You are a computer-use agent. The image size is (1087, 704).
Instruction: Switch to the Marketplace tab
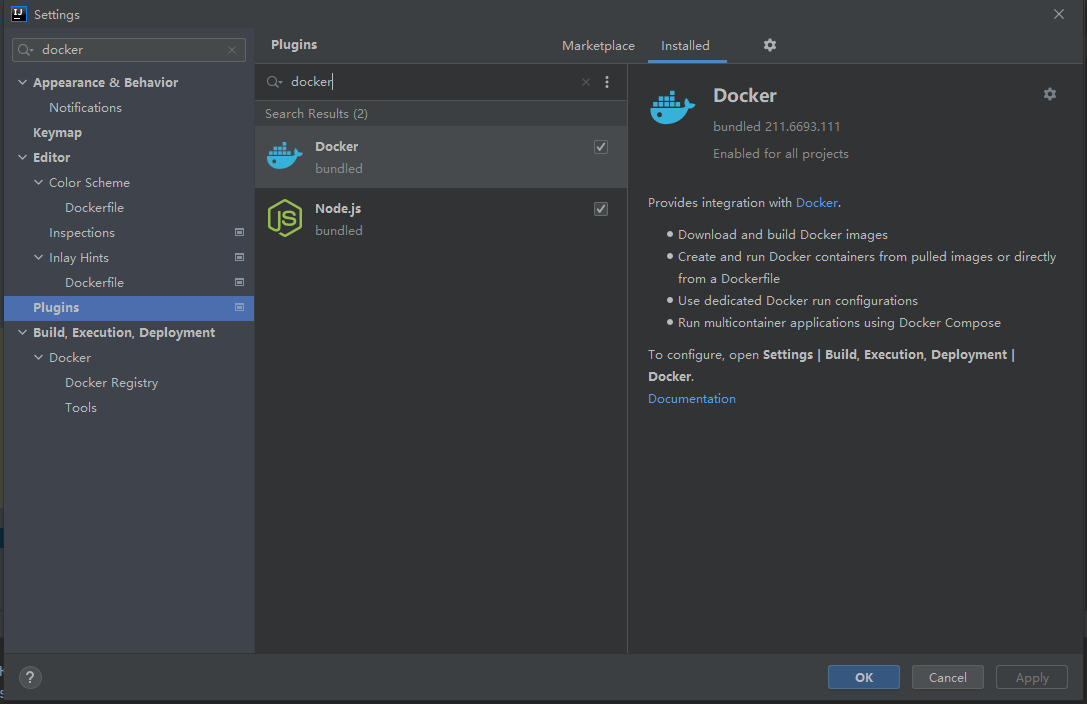tap(598, 46)
